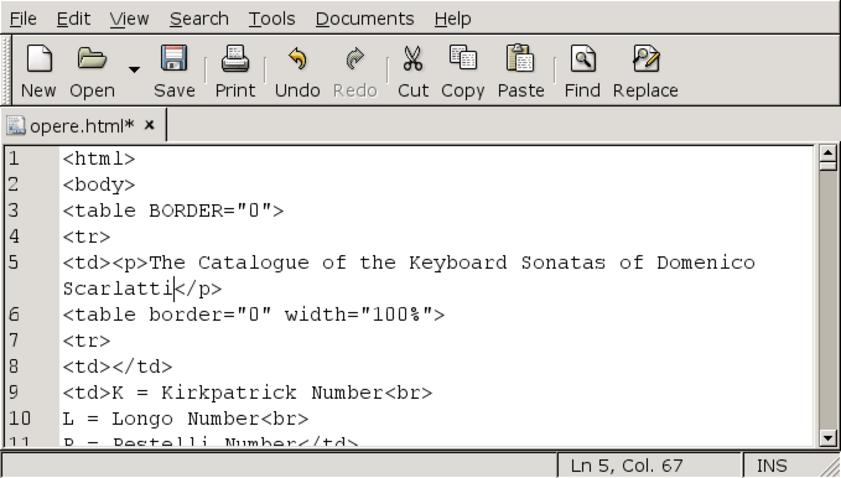Toggle the INS insert mode indicator
The height and width of the screenshot is (478, 841).
click(772, 466)
